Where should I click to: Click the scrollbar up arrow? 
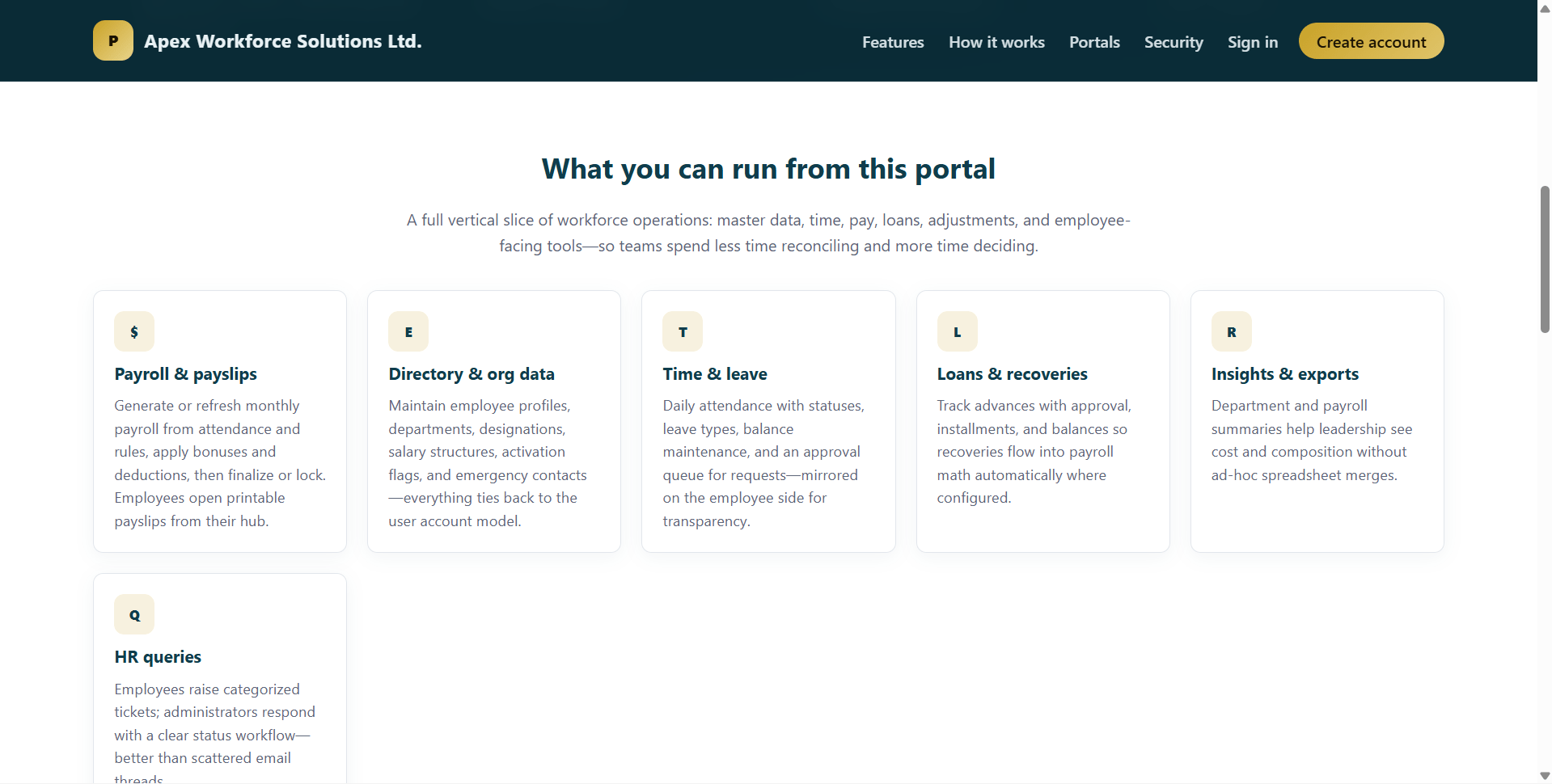pos(1545,8)
